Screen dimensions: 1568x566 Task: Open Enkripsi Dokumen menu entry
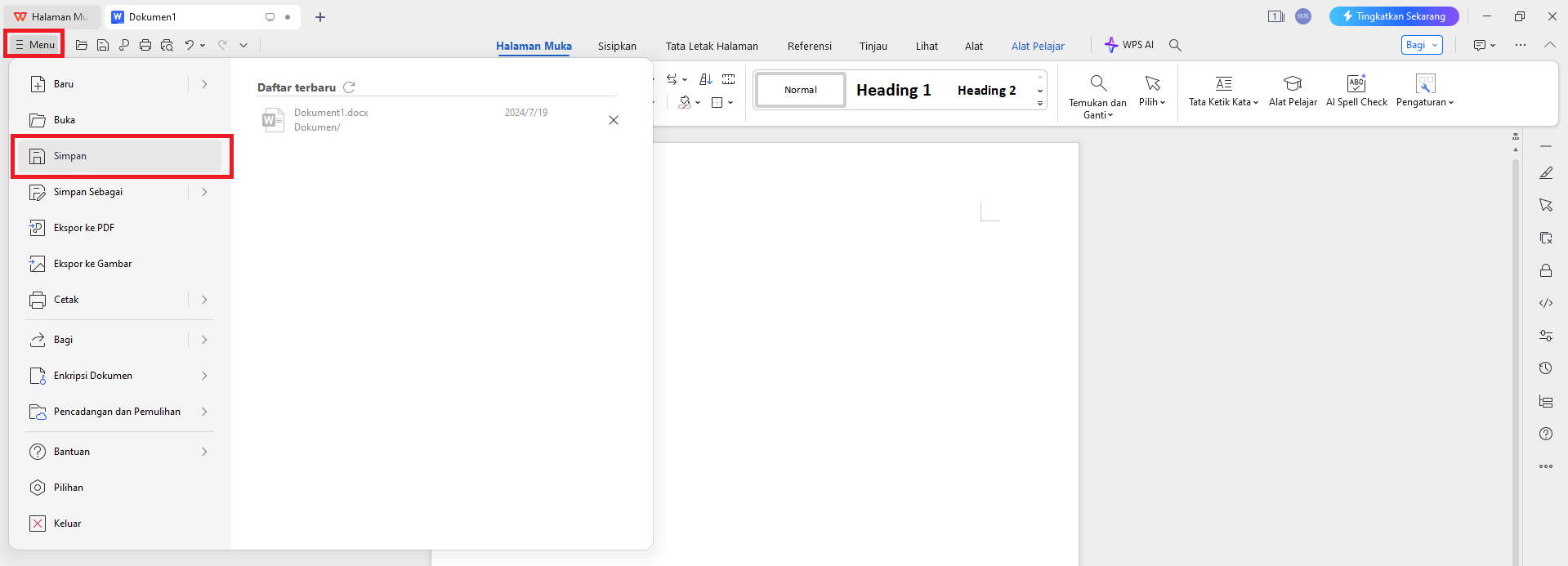pos(119,376)
